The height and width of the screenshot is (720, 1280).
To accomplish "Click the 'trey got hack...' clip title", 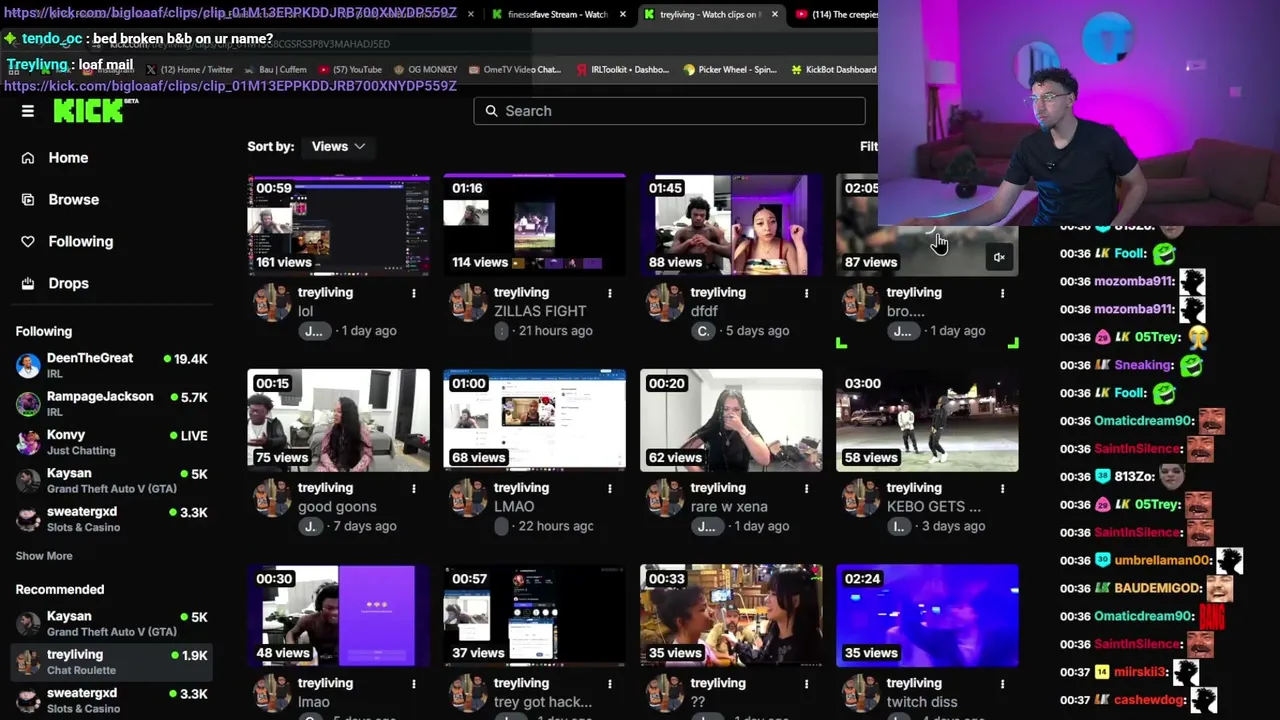I will pyautogui.click(x=543, y=702).
